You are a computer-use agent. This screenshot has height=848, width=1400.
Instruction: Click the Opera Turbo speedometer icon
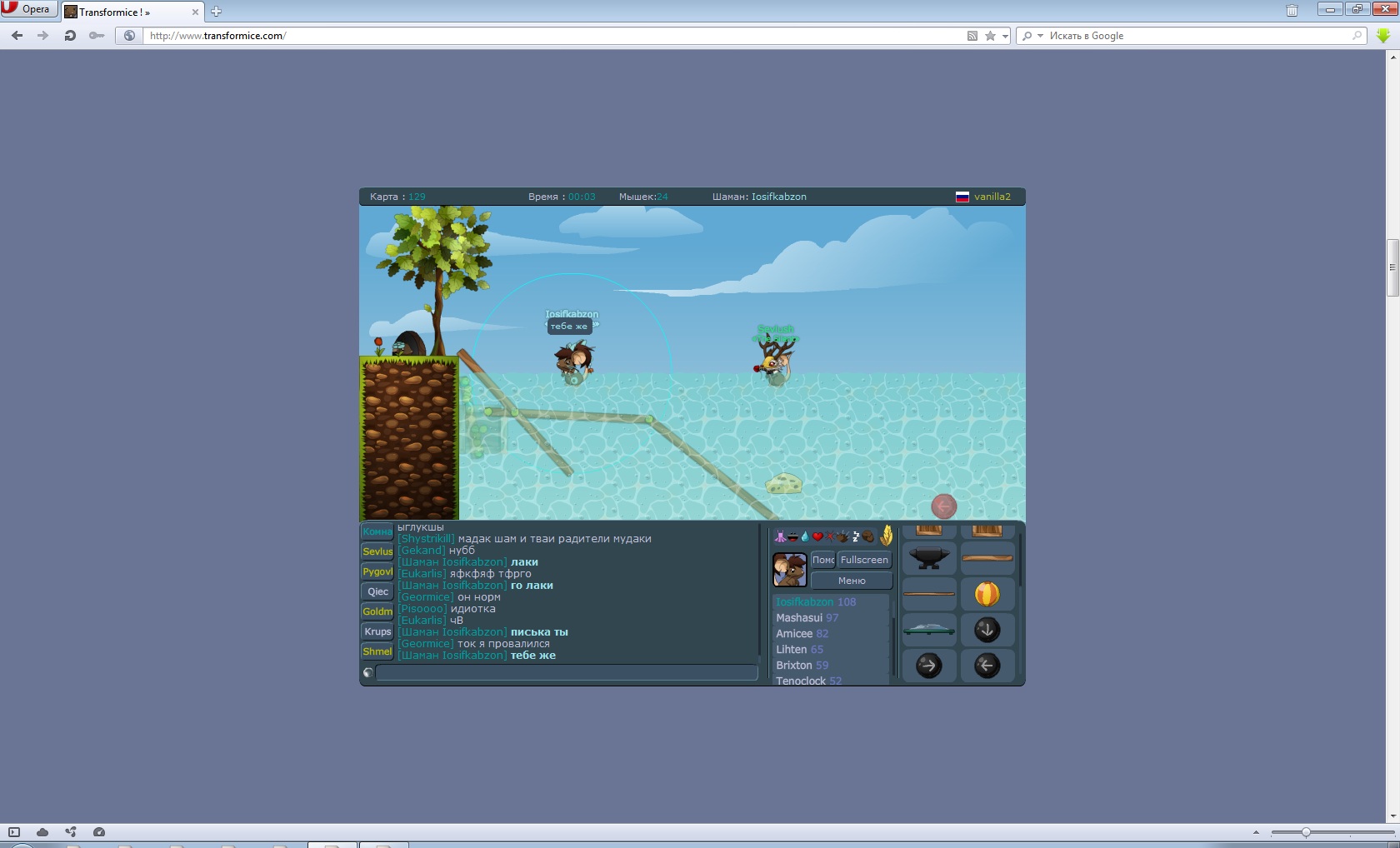click(99, 832)
